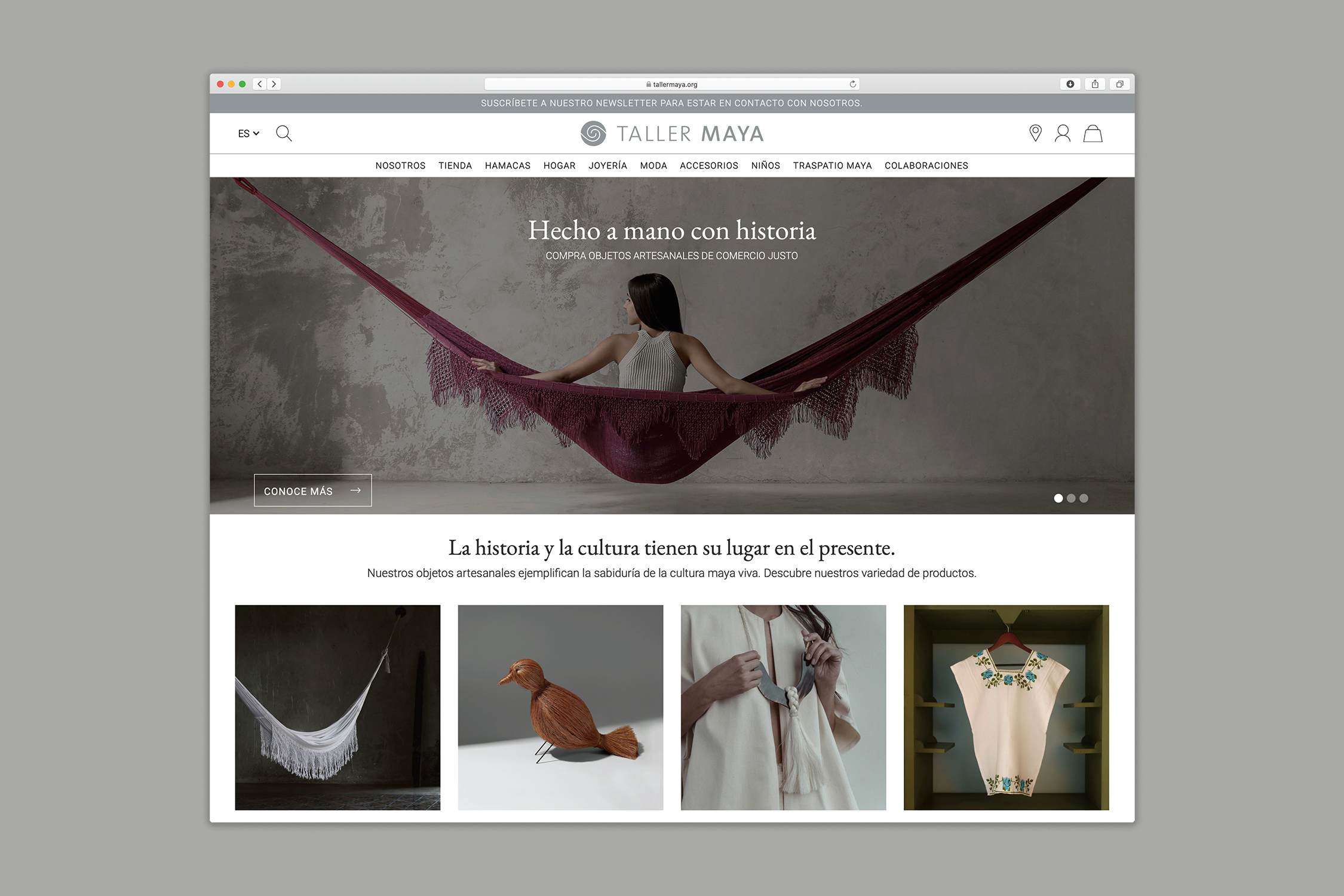Open the ACCESORIOS menu item
This screenshot has height=896, width=1344.
click(709, 165)
